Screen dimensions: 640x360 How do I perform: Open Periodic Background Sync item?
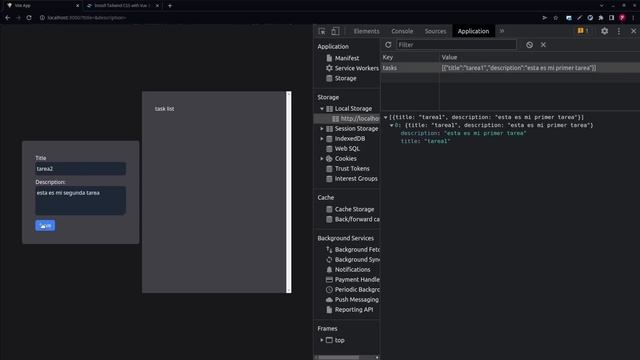point(353,289)
